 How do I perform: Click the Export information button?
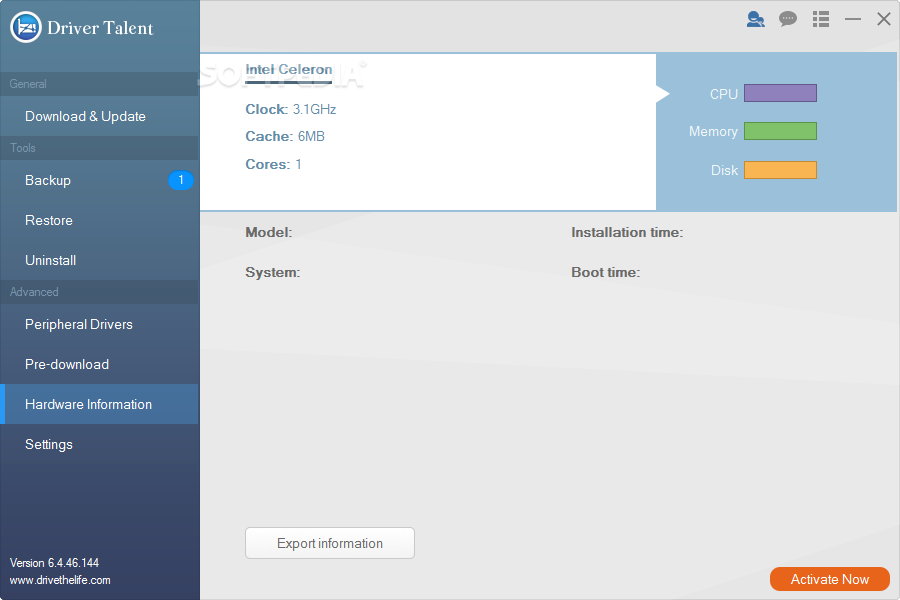point(330,543)
